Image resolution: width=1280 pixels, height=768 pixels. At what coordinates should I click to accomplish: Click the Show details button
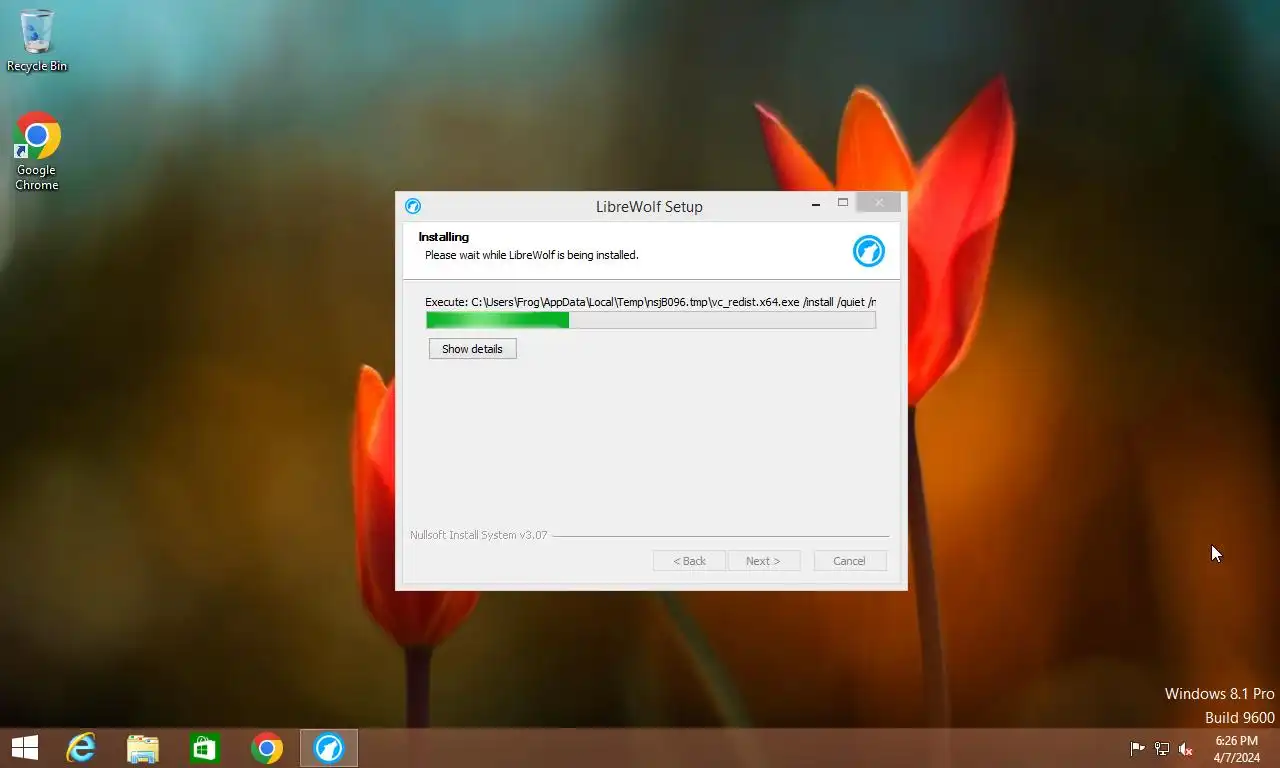(x=473, y=349)
